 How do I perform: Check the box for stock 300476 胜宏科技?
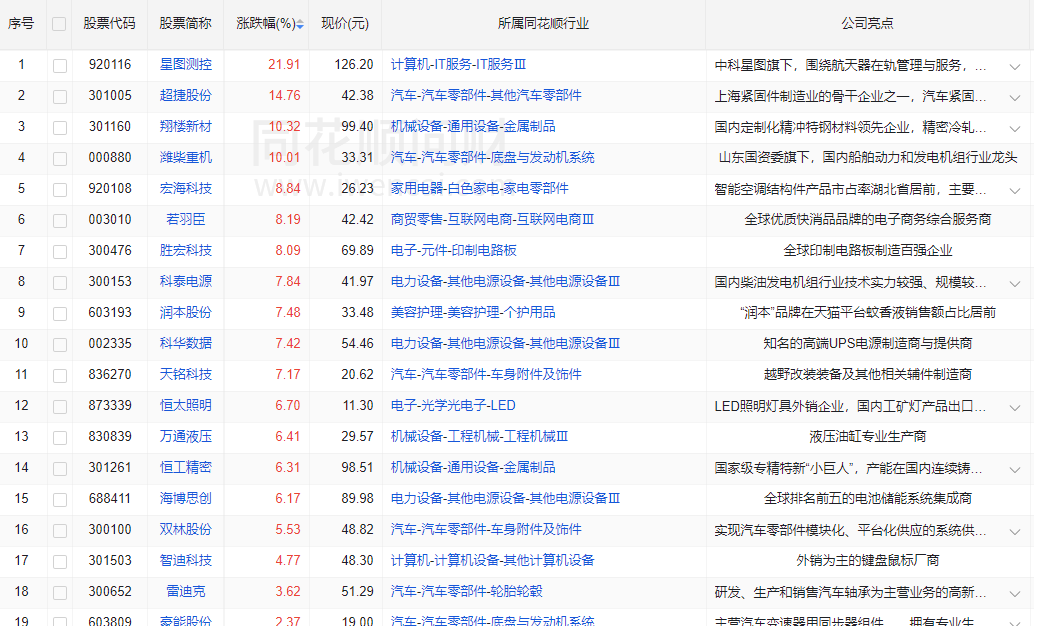pos(59,252)
